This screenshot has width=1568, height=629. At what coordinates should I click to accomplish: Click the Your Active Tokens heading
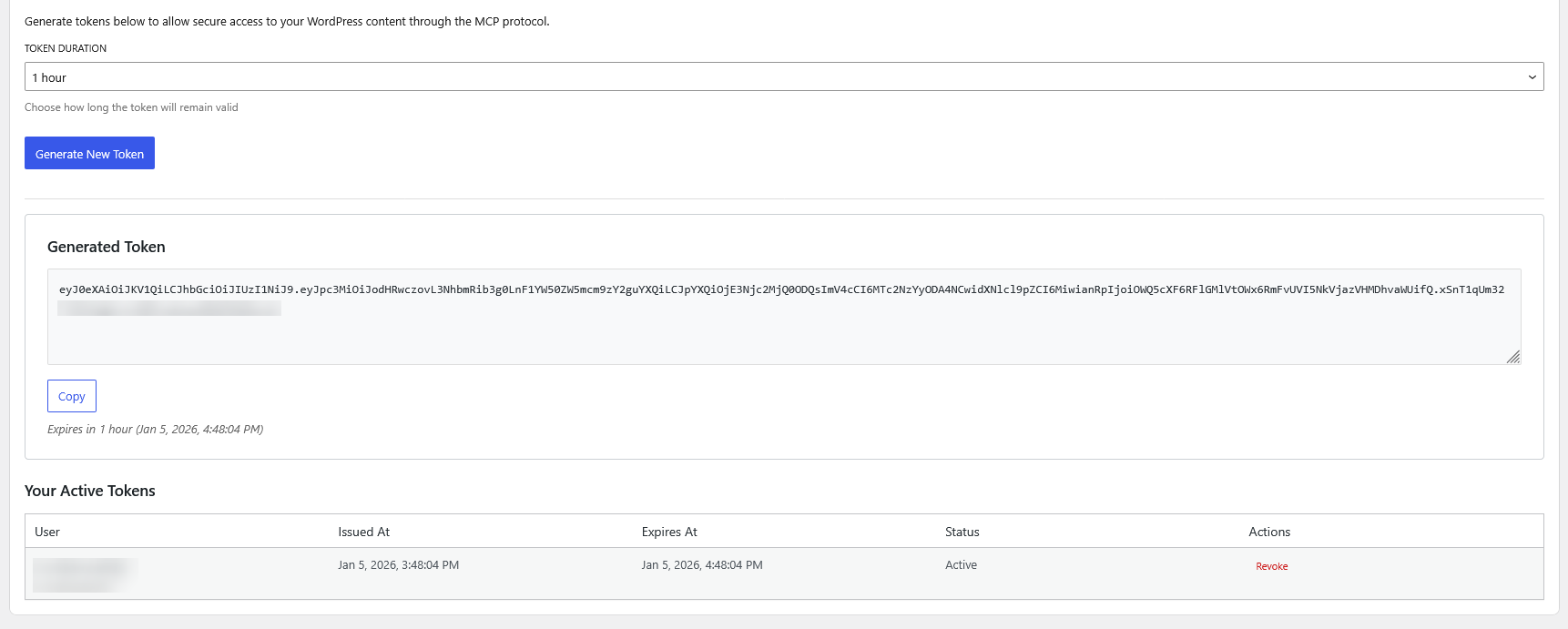90,491
